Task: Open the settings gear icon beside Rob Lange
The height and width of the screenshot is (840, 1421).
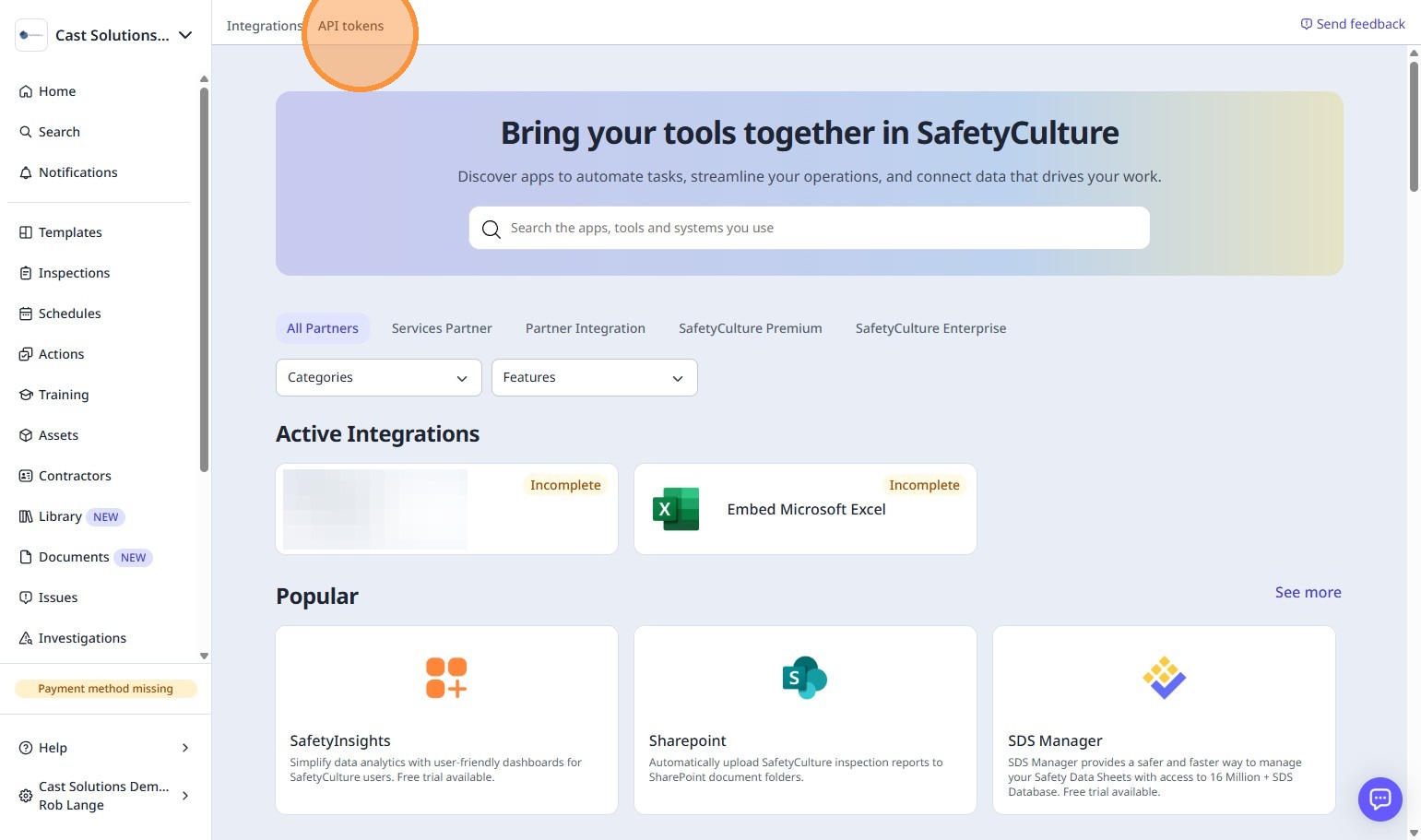Action: [x=26, y=796]
